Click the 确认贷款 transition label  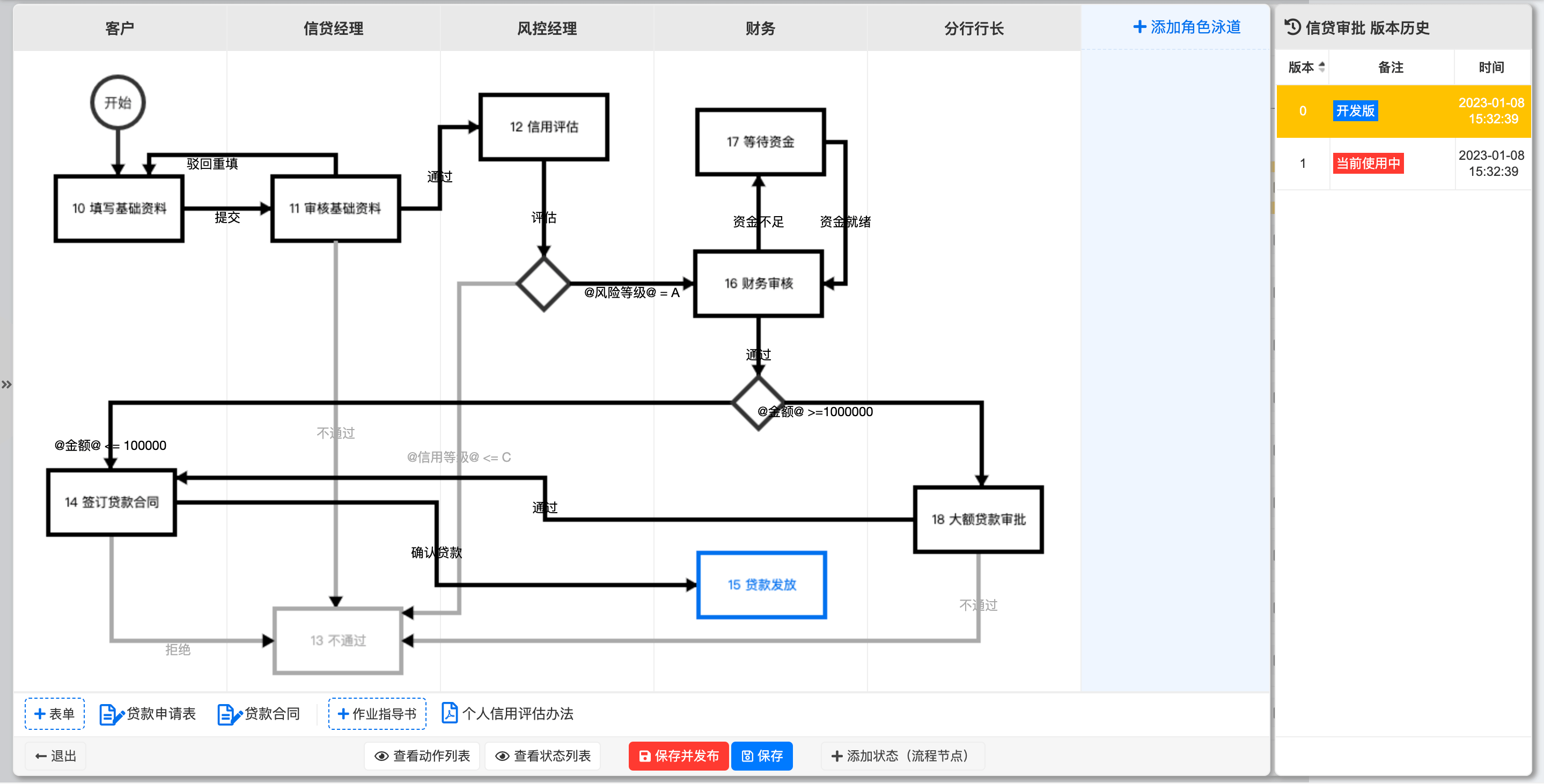click(x=436, y=552)
